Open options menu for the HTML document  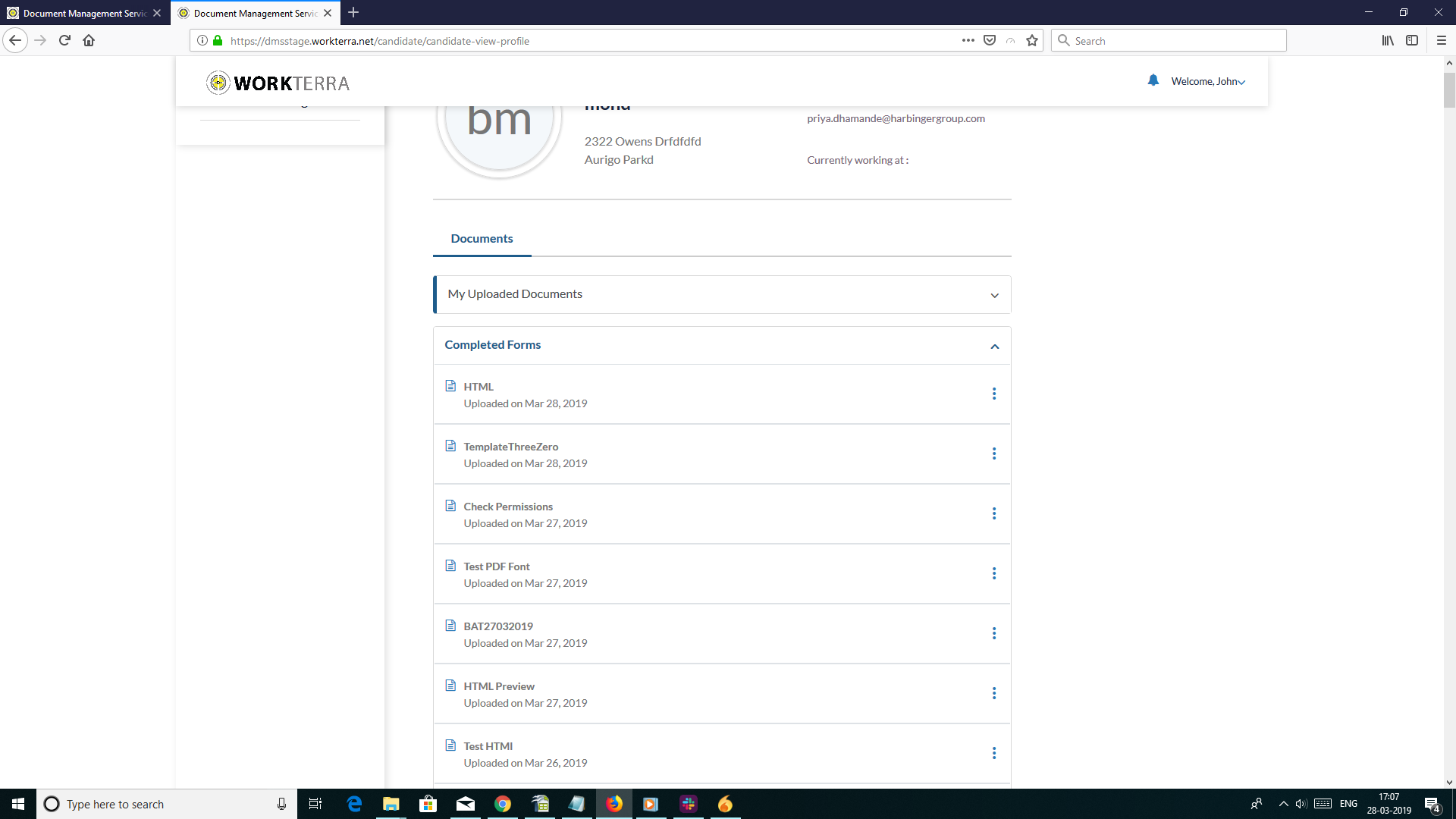pyautogui.click(x=994, y=394)
